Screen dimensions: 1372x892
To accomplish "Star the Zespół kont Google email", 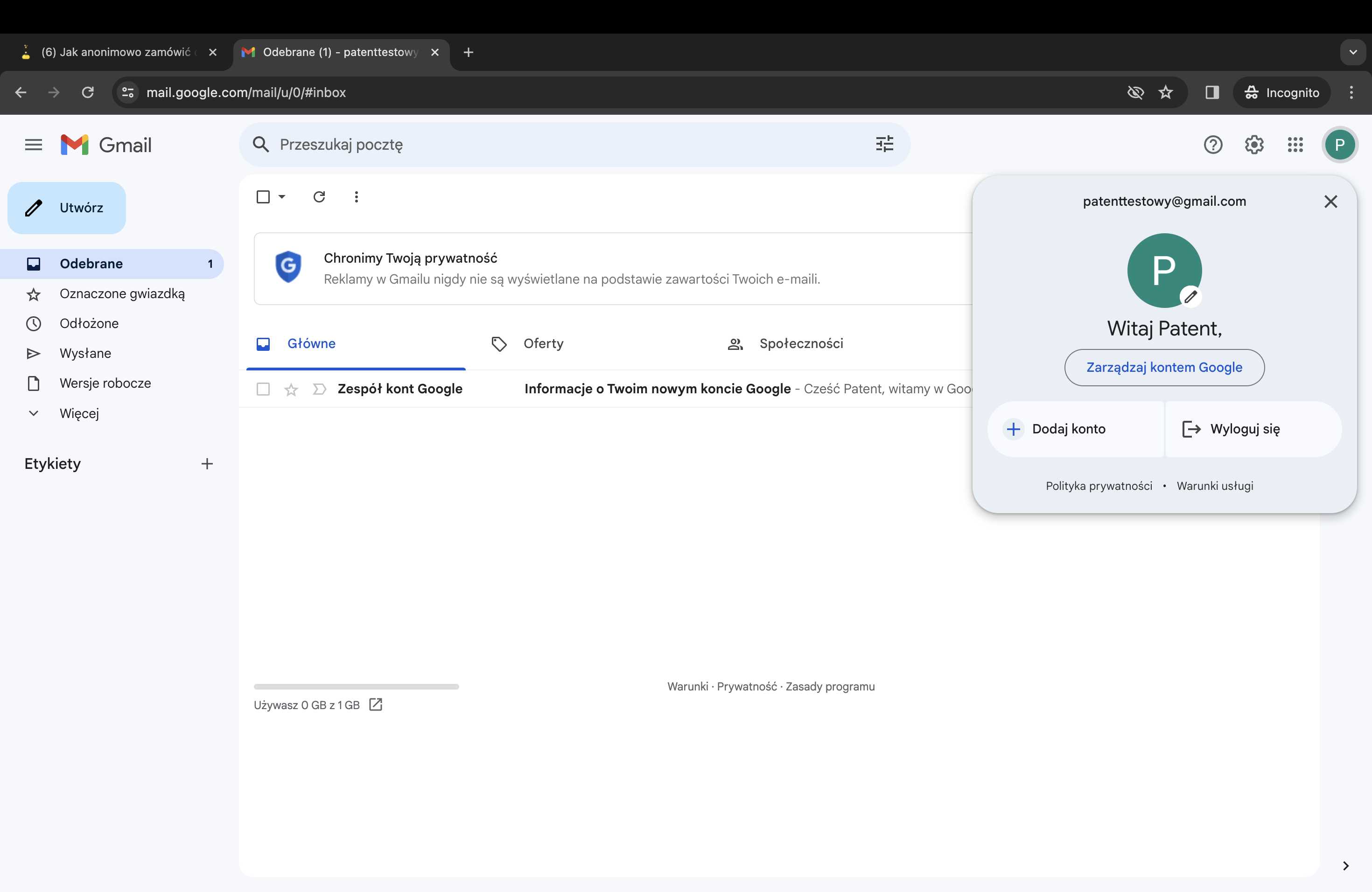I will 291,390.
